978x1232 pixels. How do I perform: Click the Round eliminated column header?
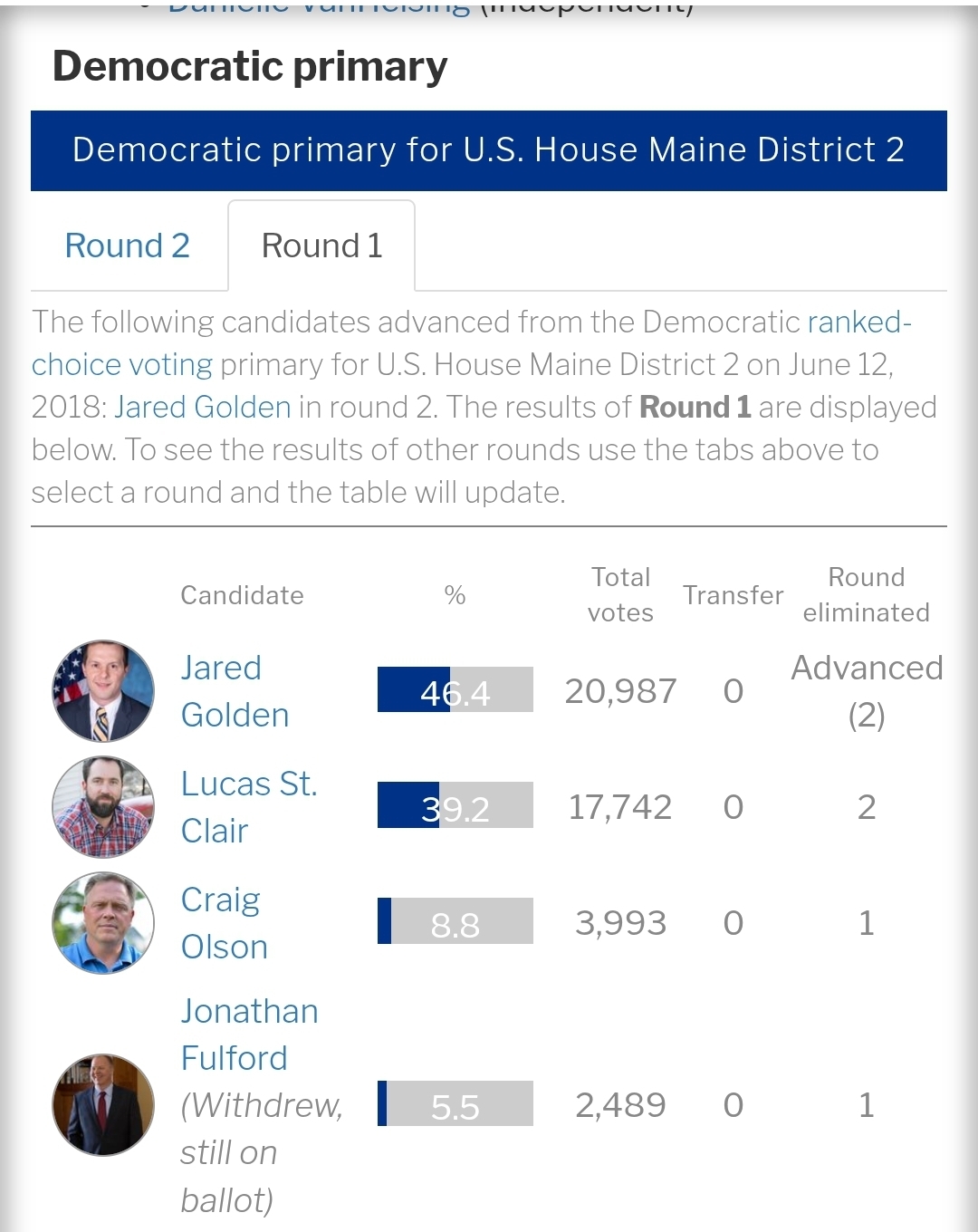click(866, 594)
